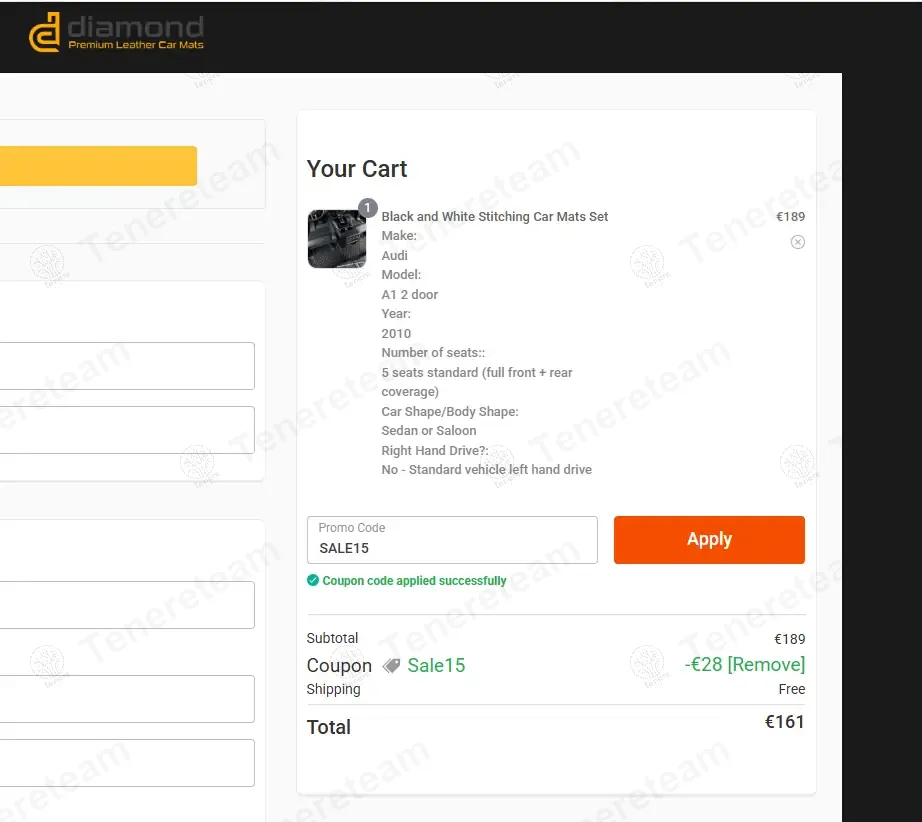Remove the applied Sale15 coupon
Screen dimensions: 922x822
[x=766, y=665]
